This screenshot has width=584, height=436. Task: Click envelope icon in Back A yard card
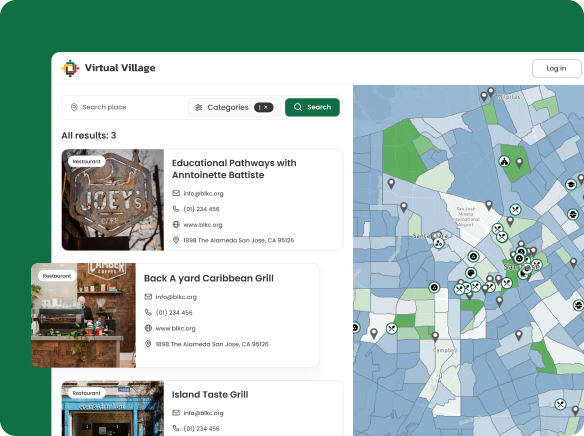(x=148, y=297)
